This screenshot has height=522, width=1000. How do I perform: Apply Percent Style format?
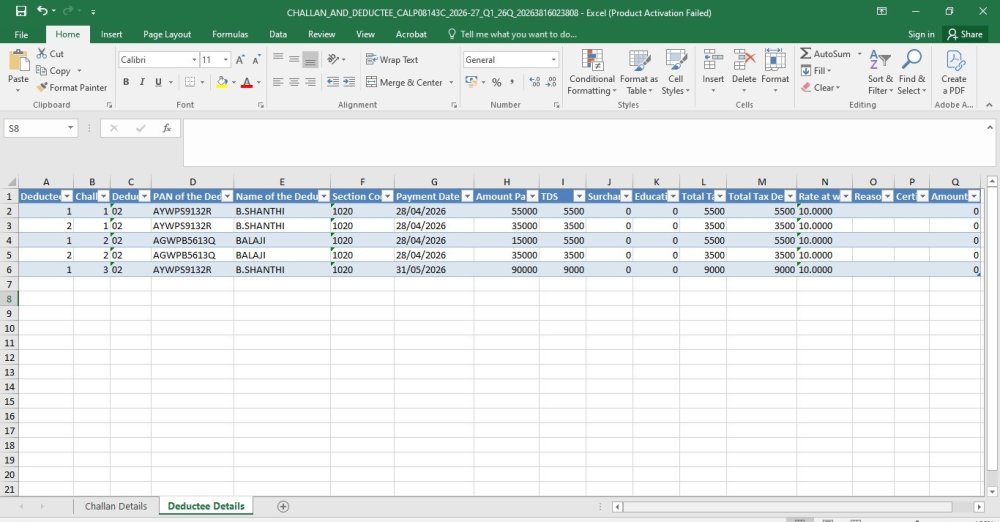(x=496, y=82)
